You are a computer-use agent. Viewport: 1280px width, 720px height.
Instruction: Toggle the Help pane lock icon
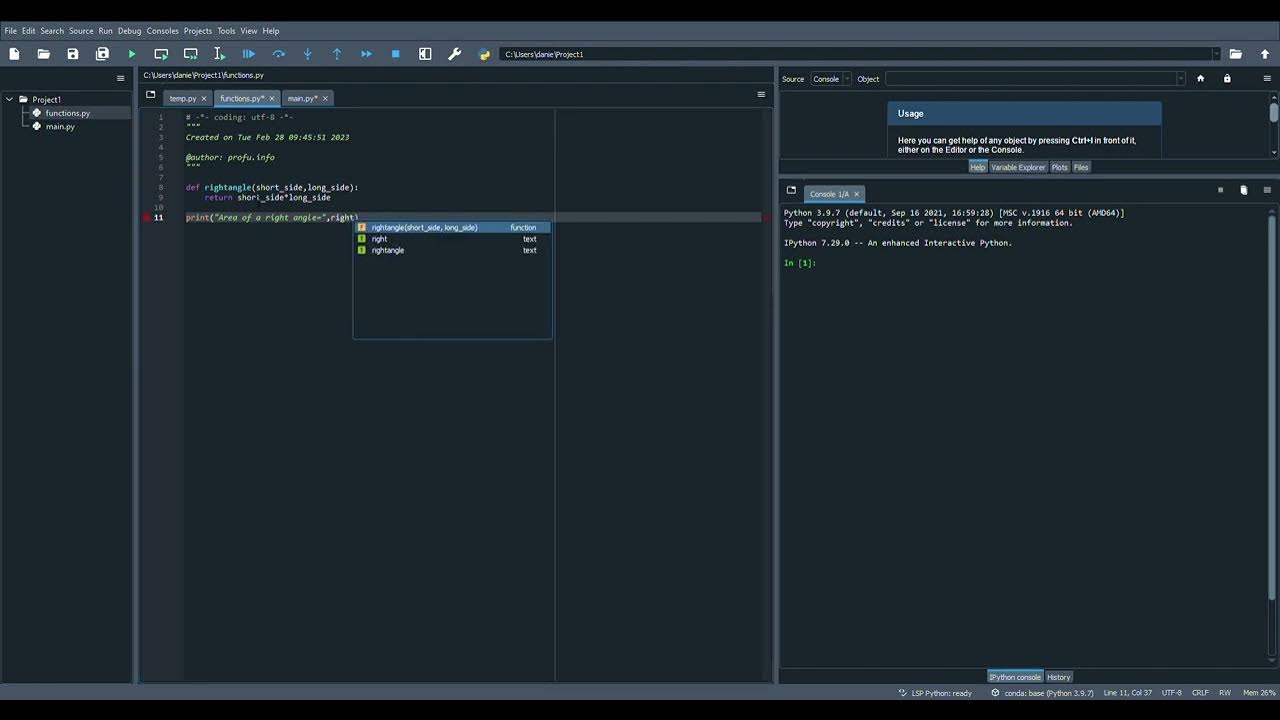(1227, 79)
